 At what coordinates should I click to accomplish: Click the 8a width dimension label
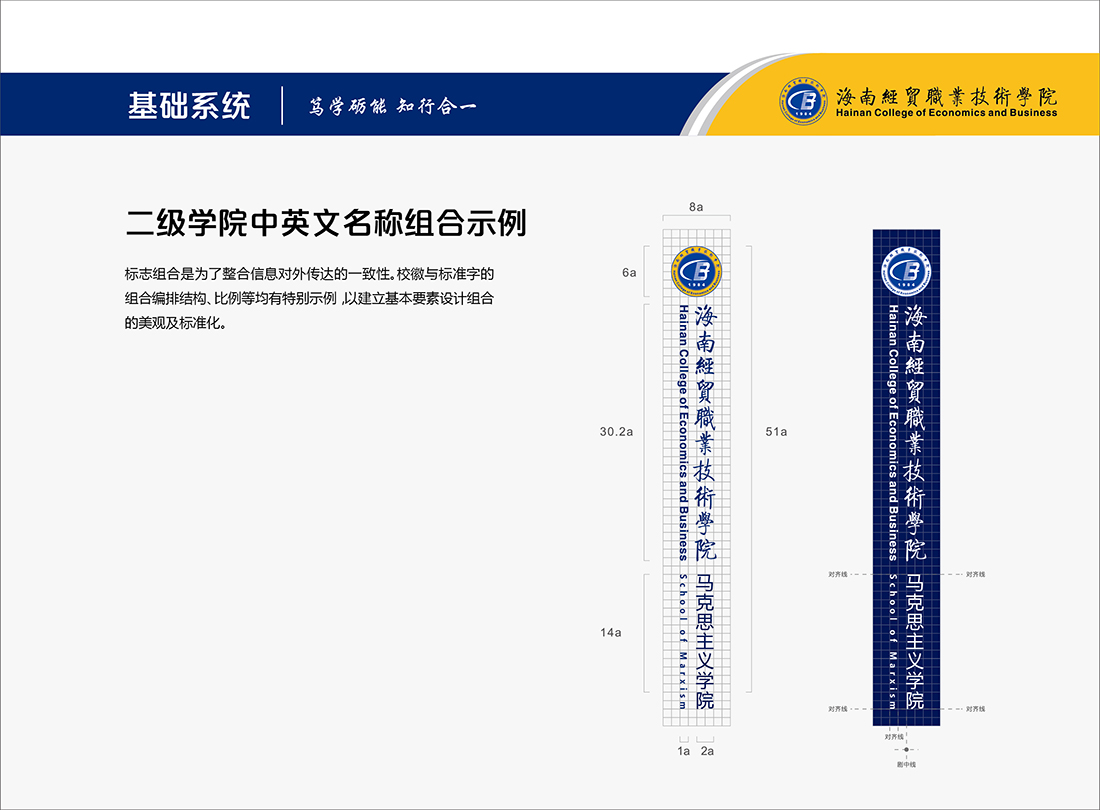[696, 207]
